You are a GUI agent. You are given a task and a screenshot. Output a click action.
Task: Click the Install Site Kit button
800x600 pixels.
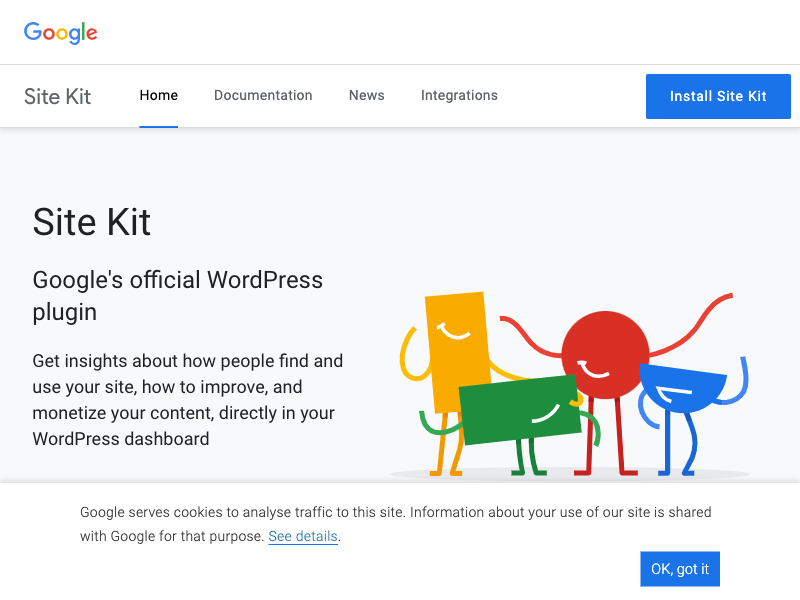point(718,96)
